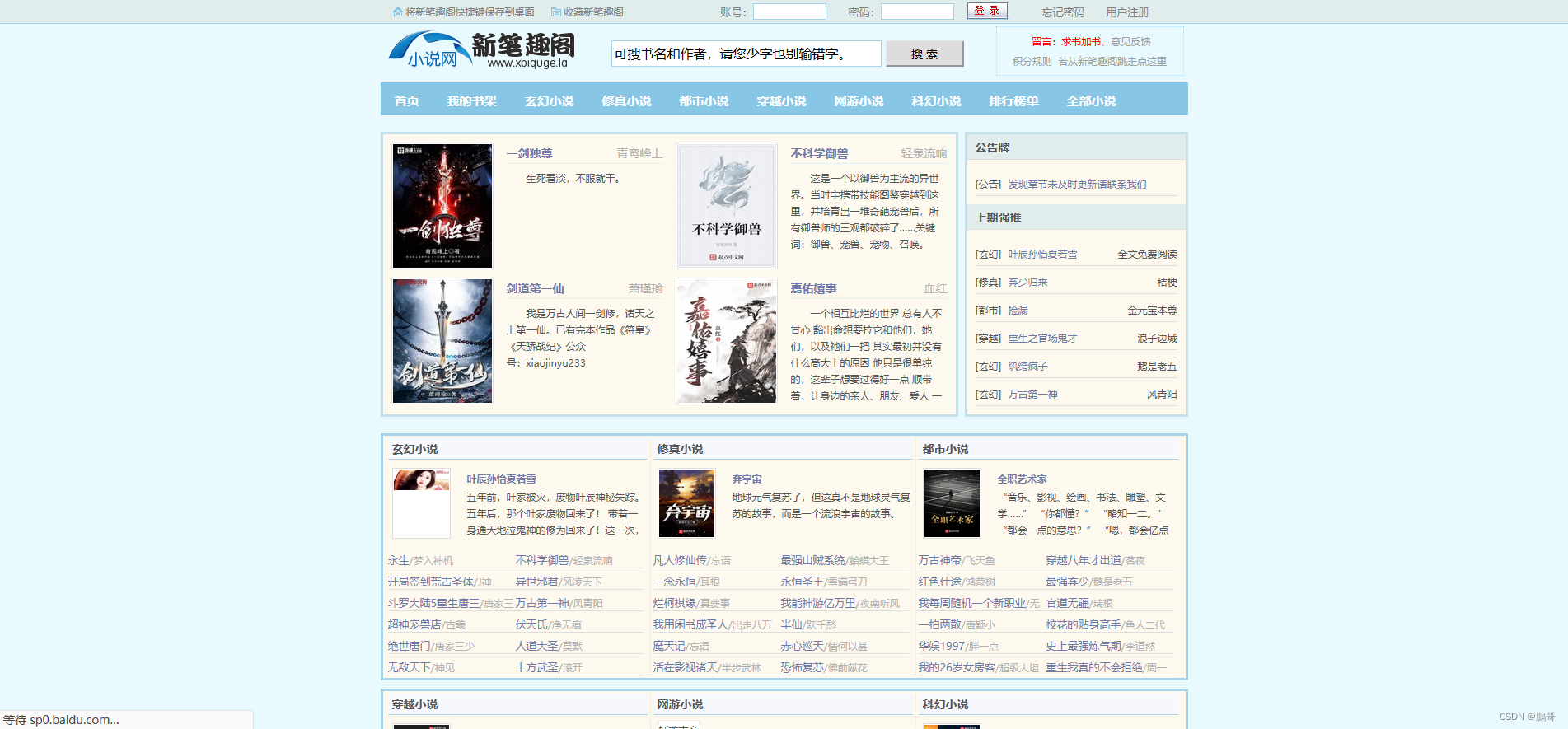Viewport: 1568px width, 729px height.
Task: Select 修真小说 in the navigation bar
Action: click(x=626, y=100)
